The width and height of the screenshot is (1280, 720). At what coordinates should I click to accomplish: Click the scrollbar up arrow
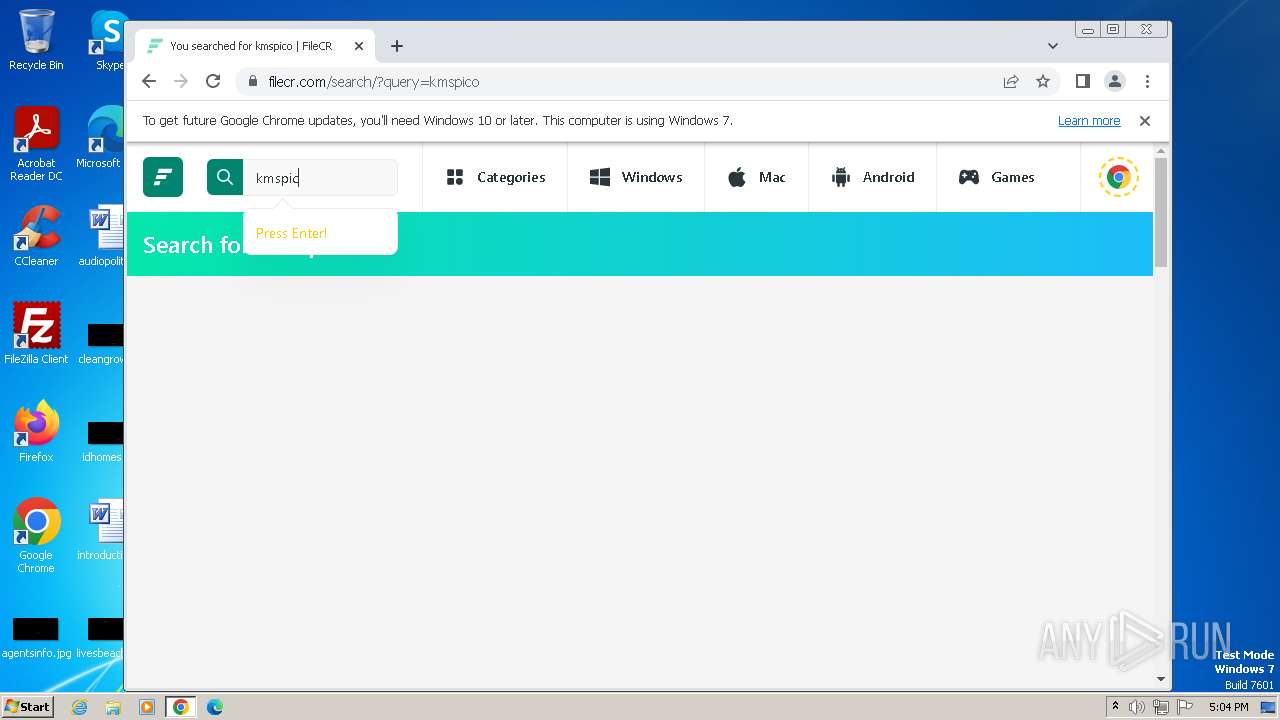click(x=1161, y=152)
